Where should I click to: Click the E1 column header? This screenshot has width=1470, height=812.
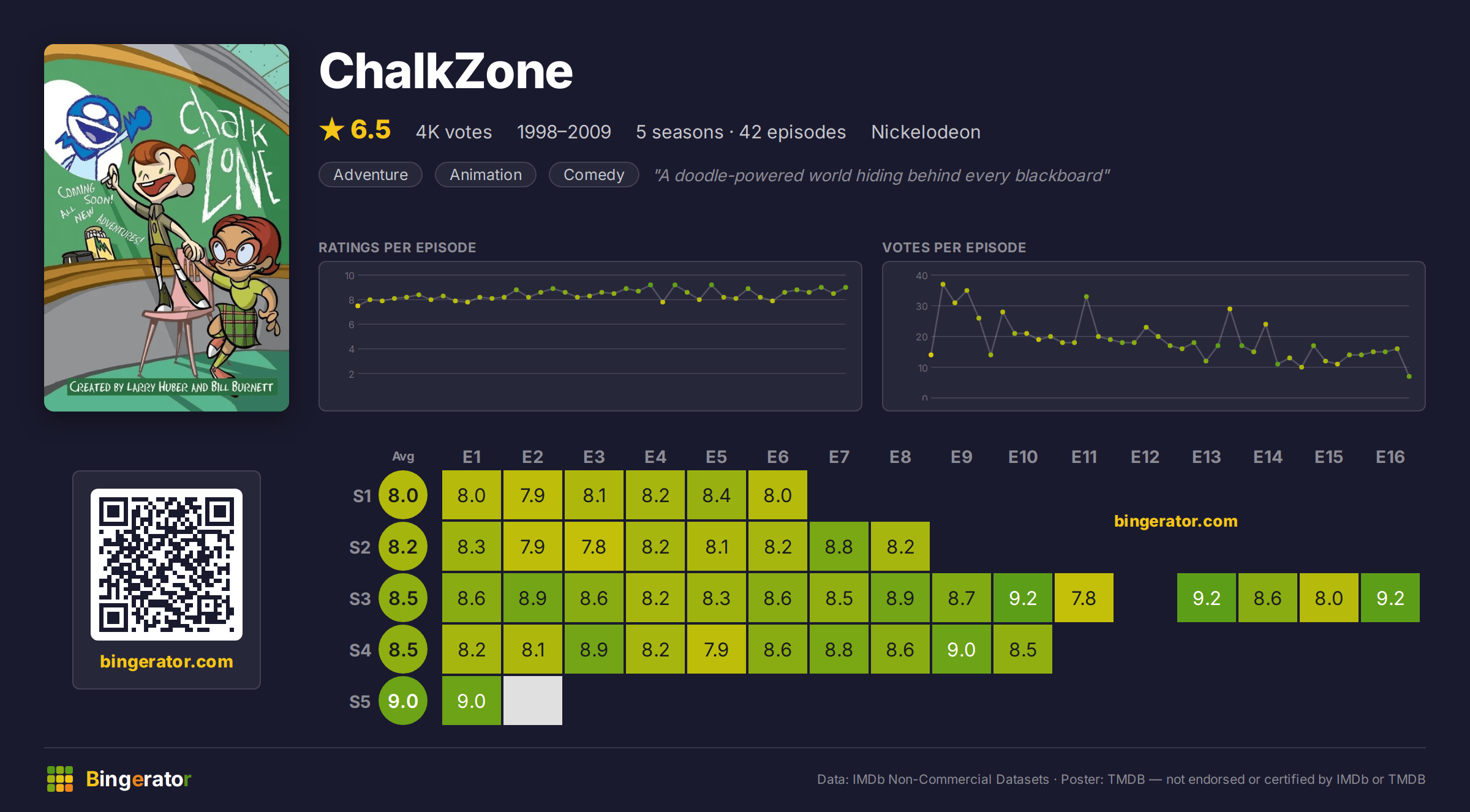point(472,457)
